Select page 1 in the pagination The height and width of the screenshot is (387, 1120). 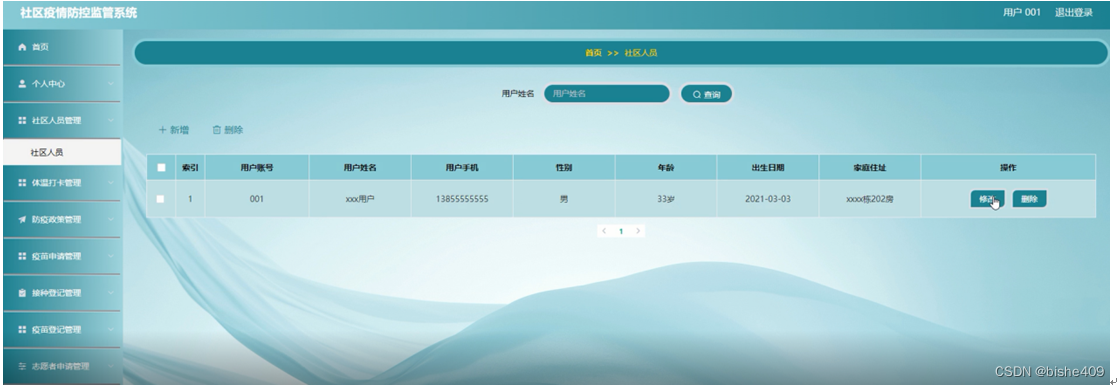tap(621, 231)
